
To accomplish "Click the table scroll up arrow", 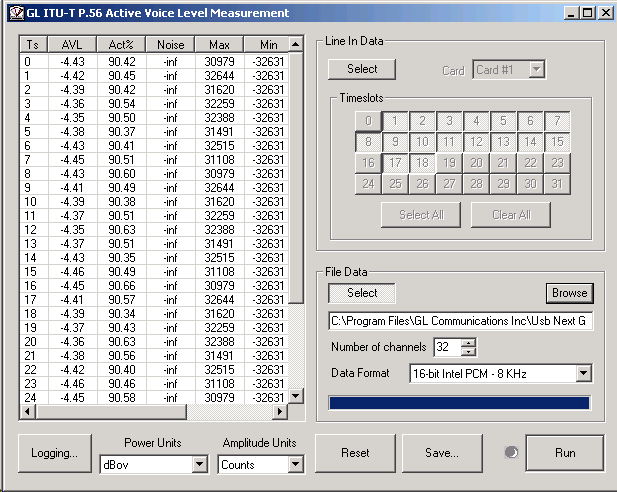I will click(x=296, y=44).
